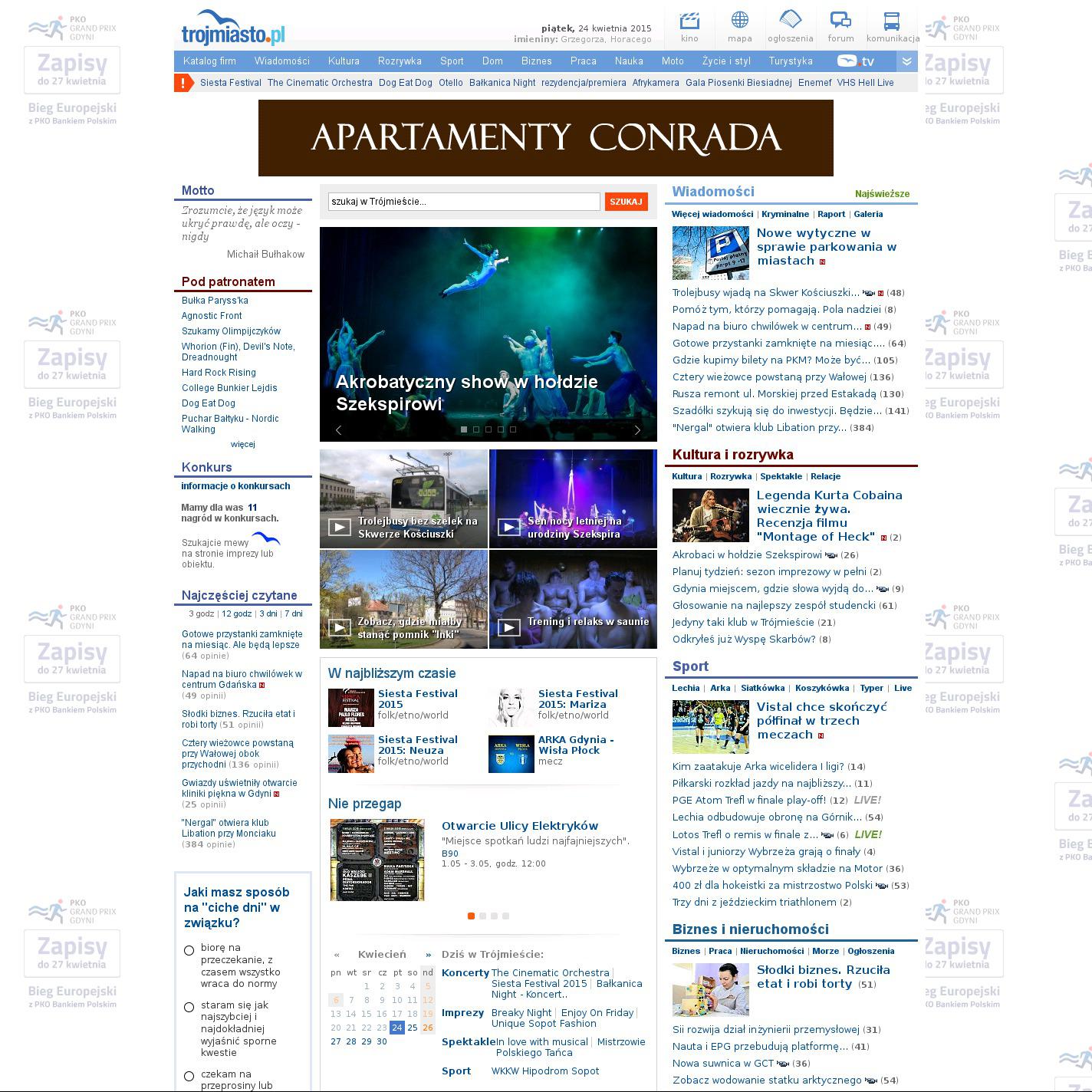Play the Trening i relaks w saunie video
Screen dimensions: 1092x1092
pyautogui.click(x=508, y=627)
